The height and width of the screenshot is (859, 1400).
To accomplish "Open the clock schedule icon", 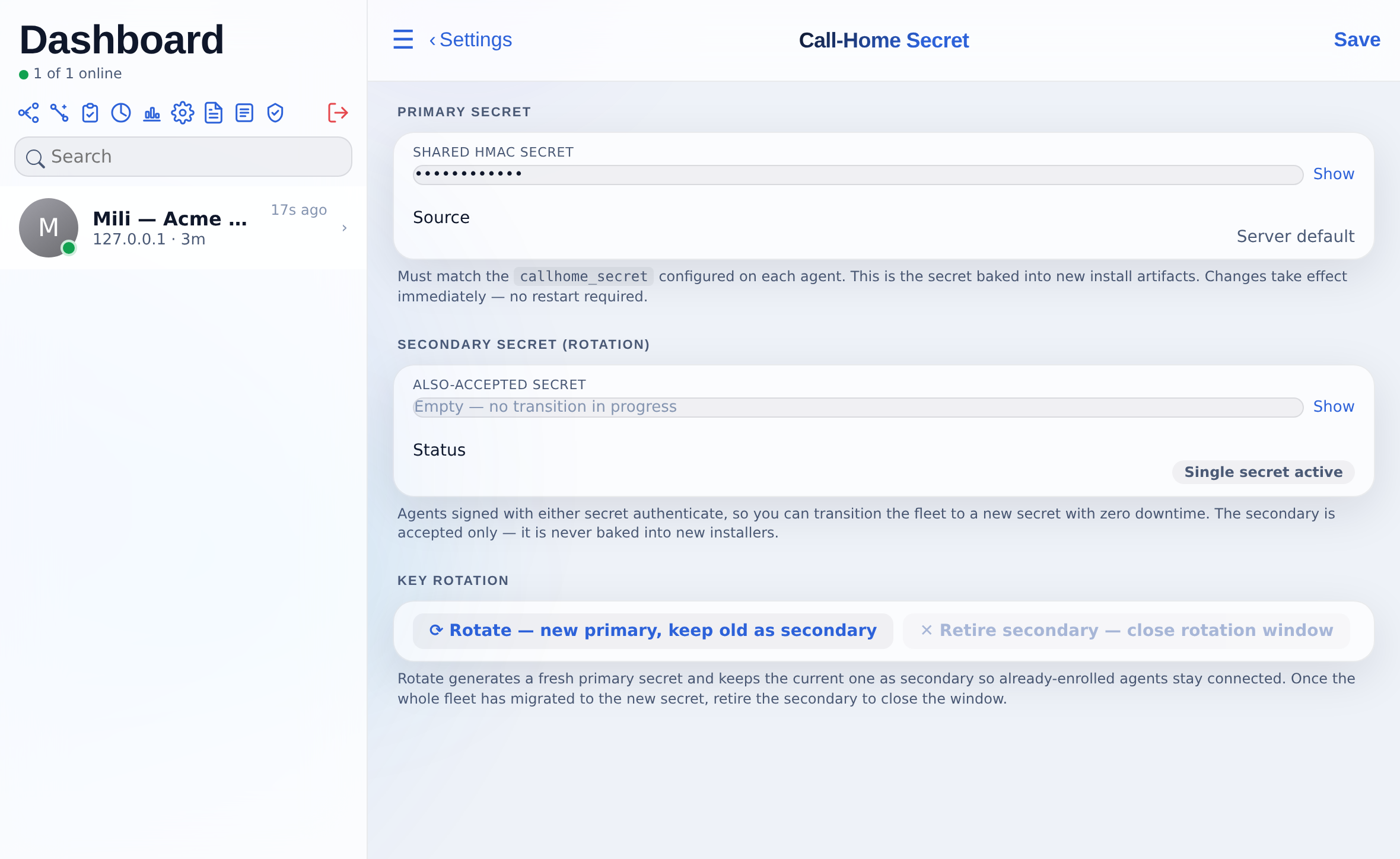I will coord(121,113).
